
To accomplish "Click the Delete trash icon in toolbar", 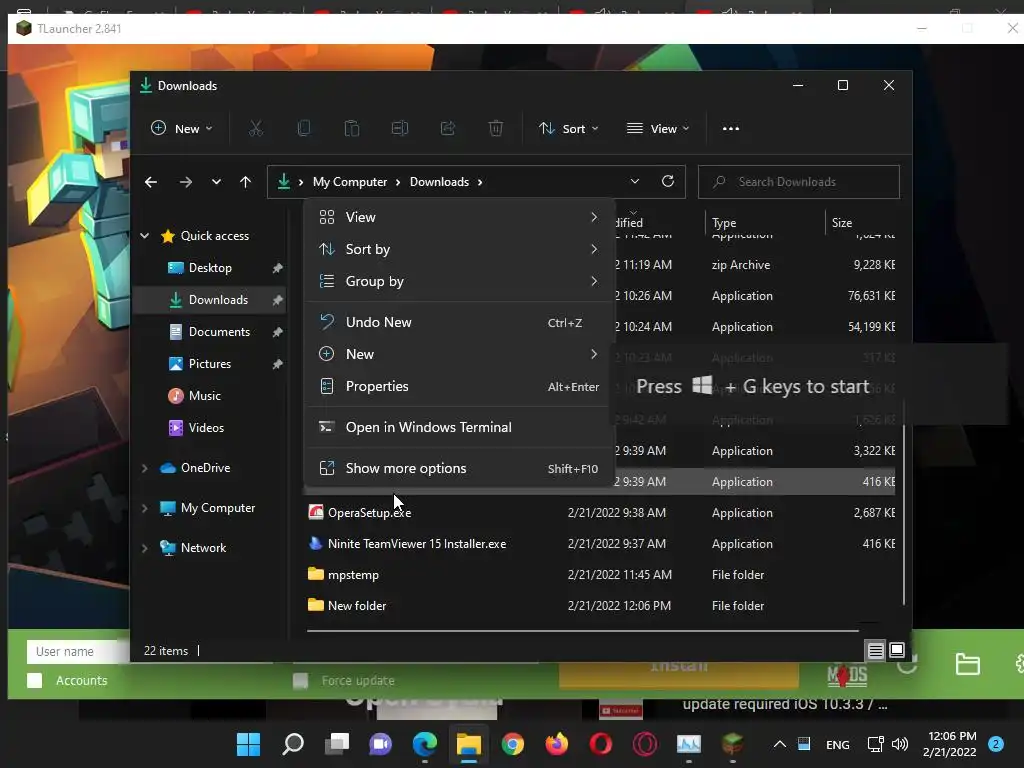I will pos(496,129).
